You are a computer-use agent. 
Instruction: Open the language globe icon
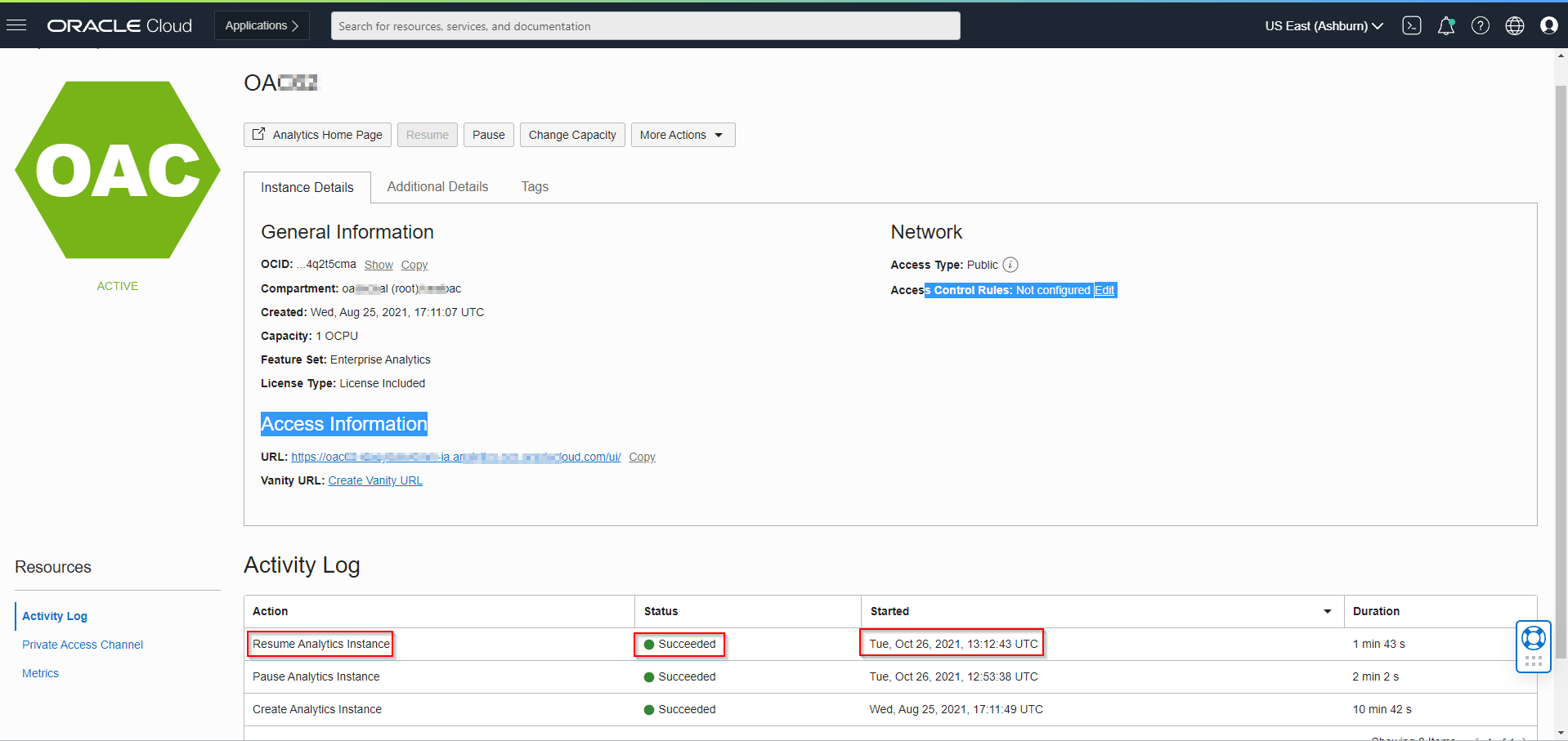tap(1515, 26)
